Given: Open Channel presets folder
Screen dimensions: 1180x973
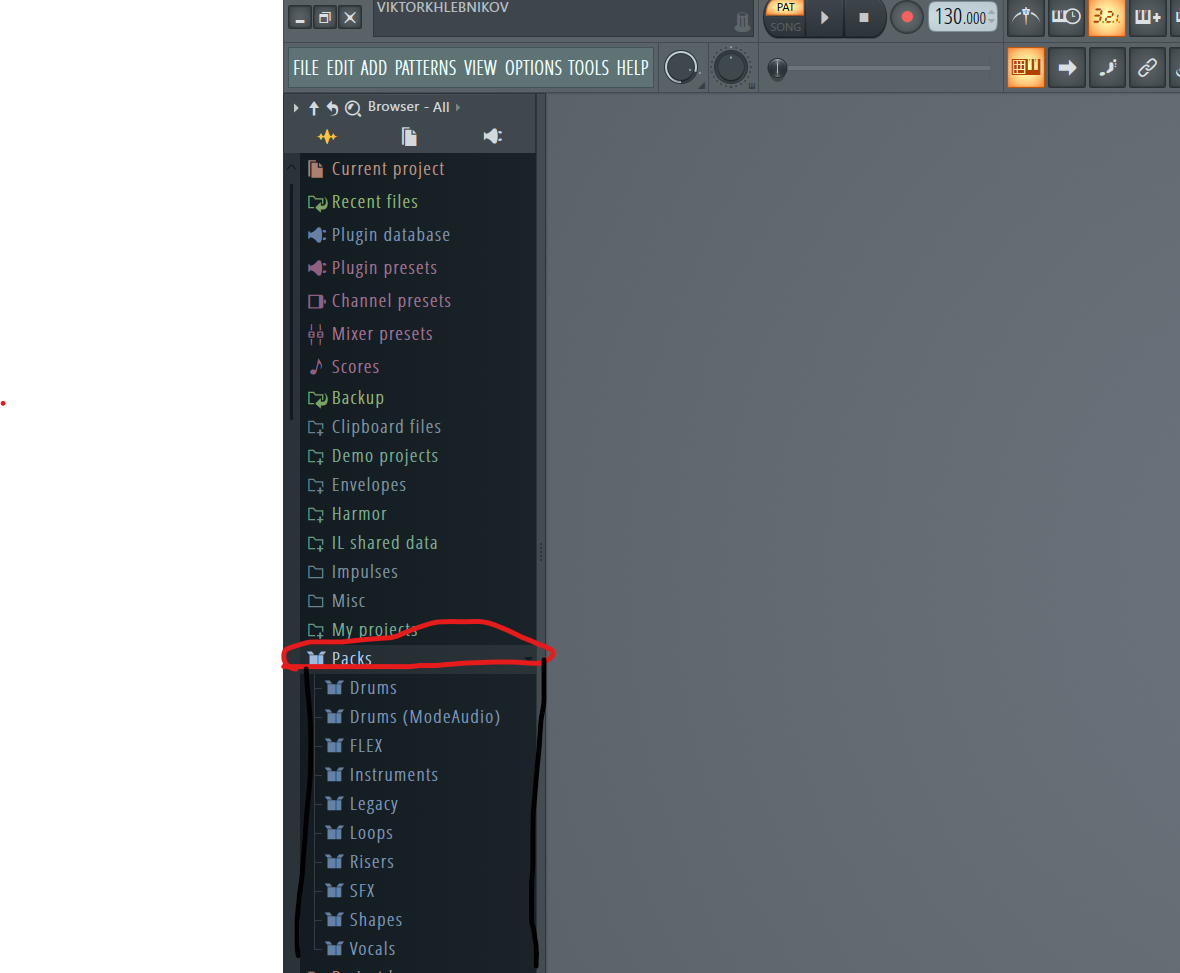Looking at the screenshot, I should [418, 301].
